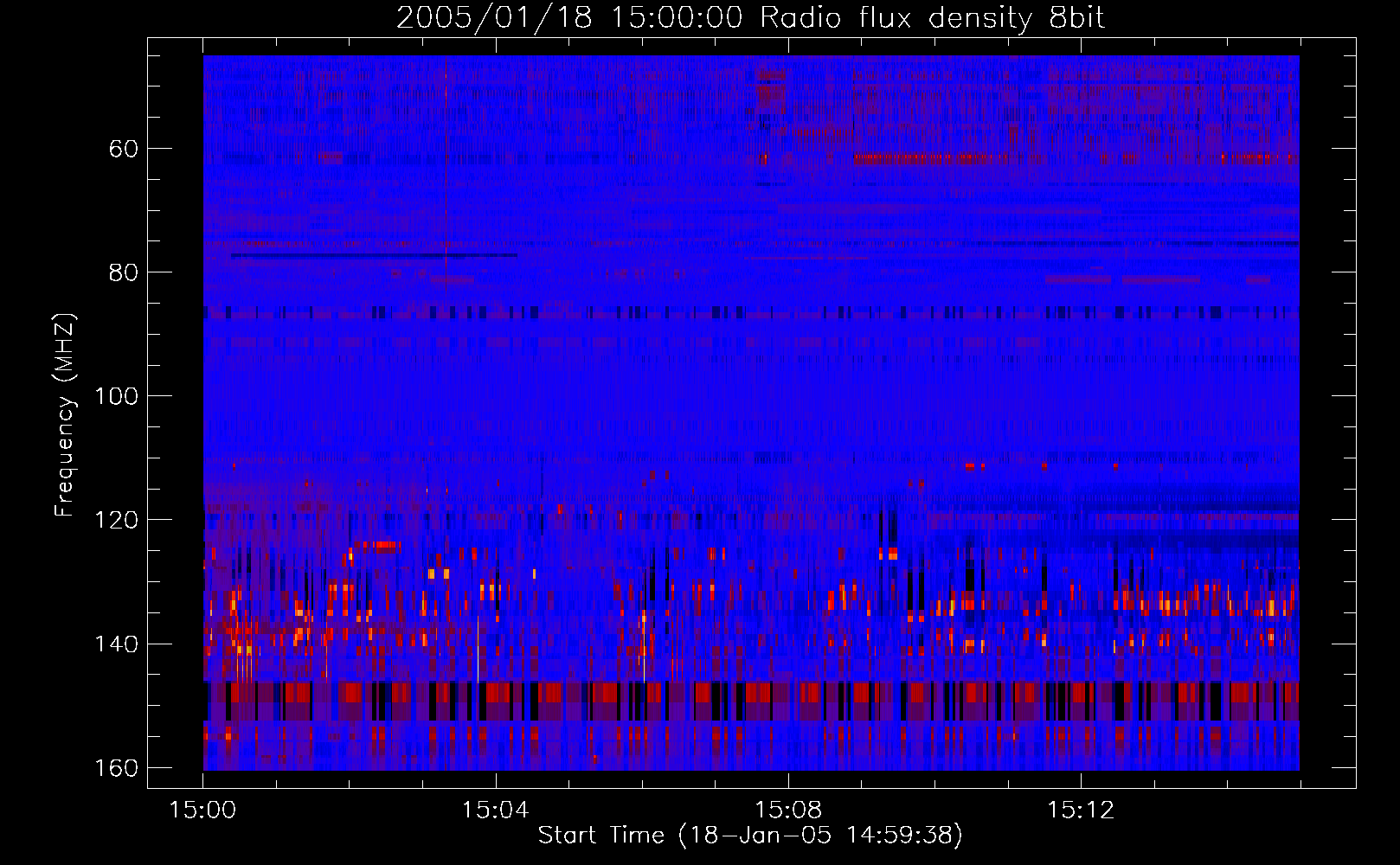The image size is (1400, 865).
Task: Click the "160" frequency tick label
Action: click(x=115, y=768)
